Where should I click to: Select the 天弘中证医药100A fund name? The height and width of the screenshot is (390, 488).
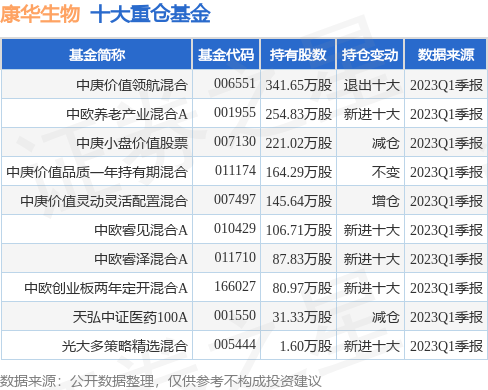130,317
